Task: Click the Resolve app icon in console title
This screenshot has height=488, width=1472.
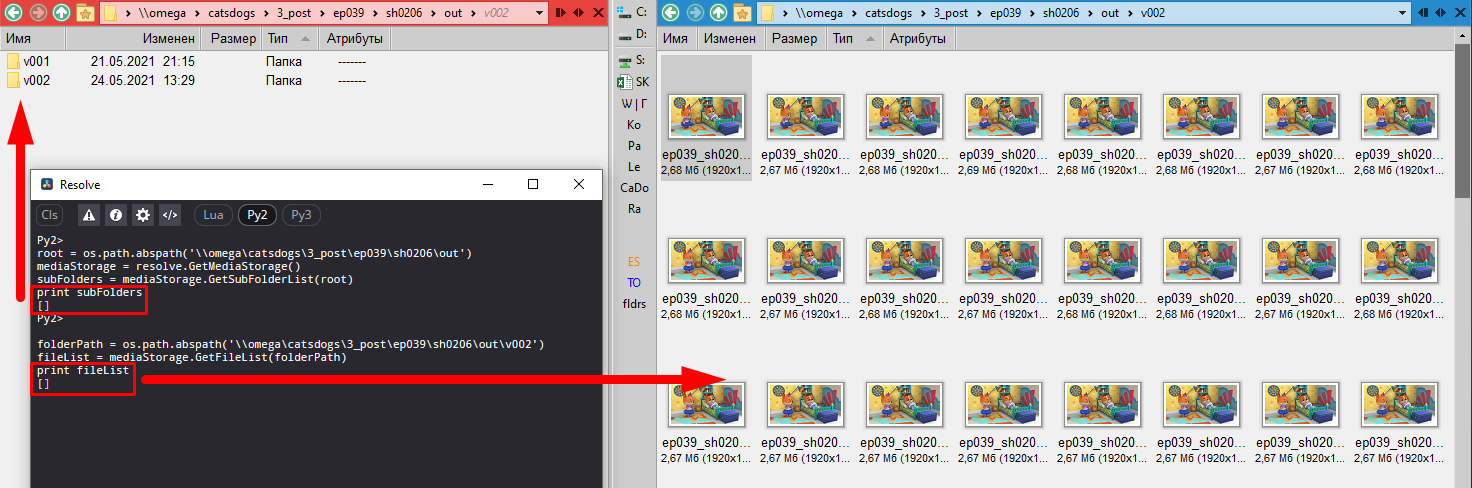Action: pyautogui.click(x=47, y=185)
